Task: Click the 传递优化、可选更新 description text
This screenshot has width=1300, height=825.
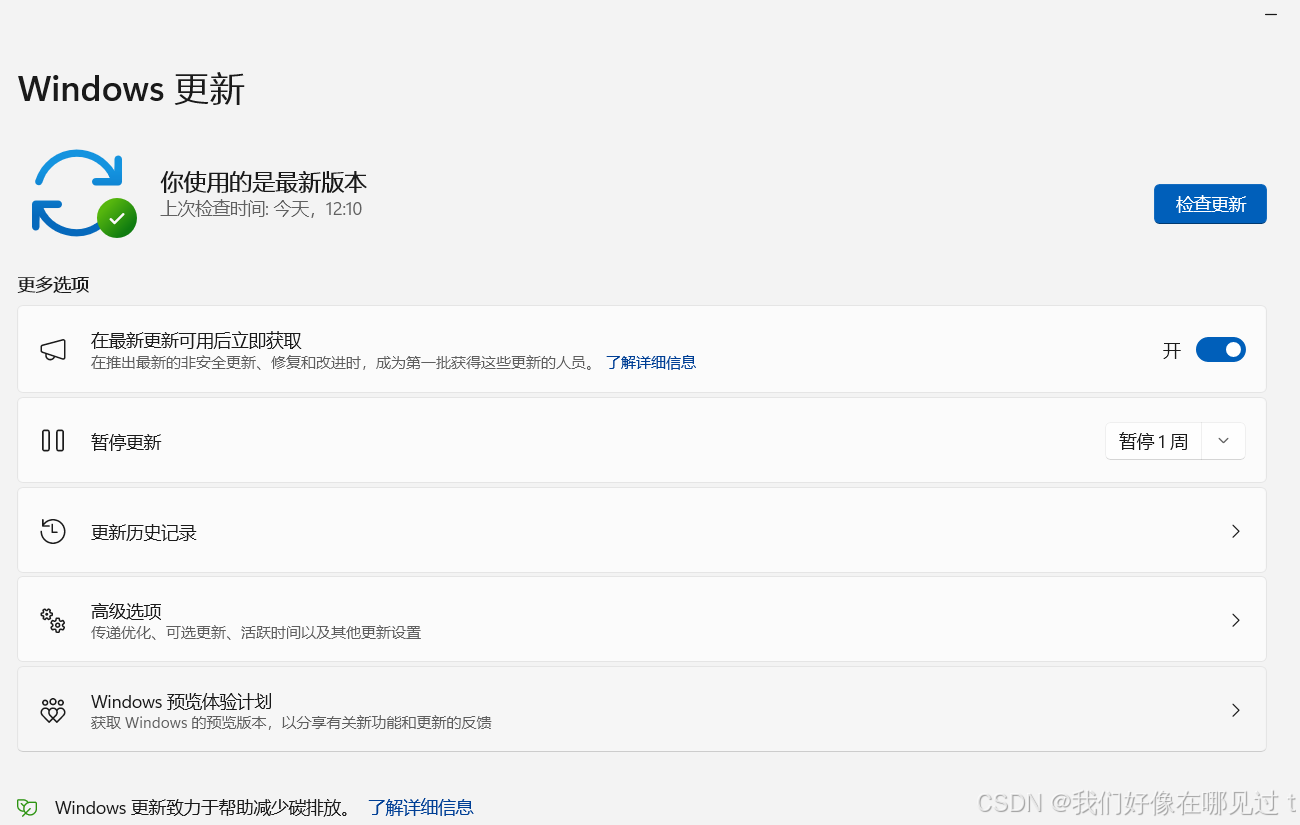Action: tap(256, 633)
